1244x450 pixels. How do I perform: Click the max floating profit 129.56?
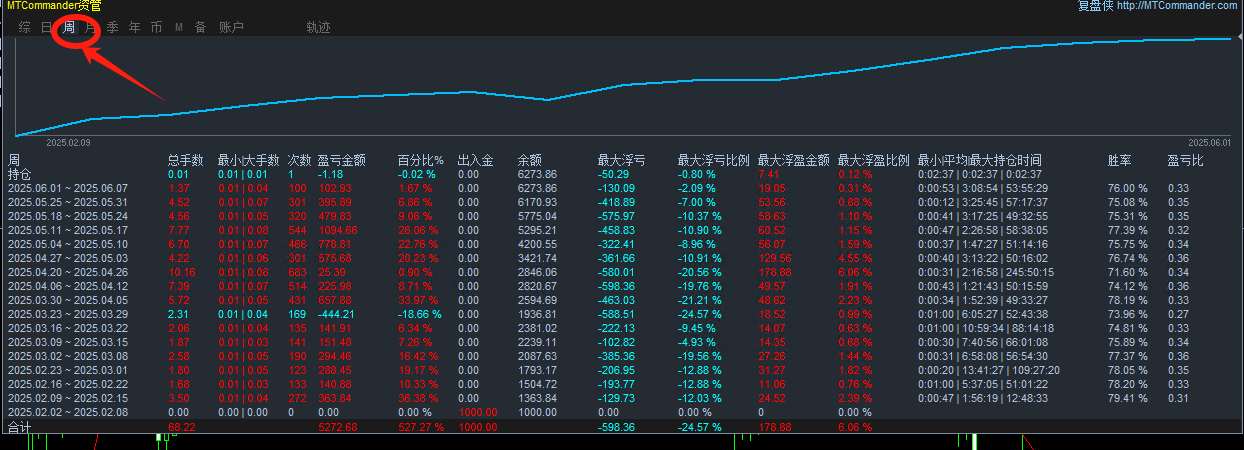coord(775,258)
